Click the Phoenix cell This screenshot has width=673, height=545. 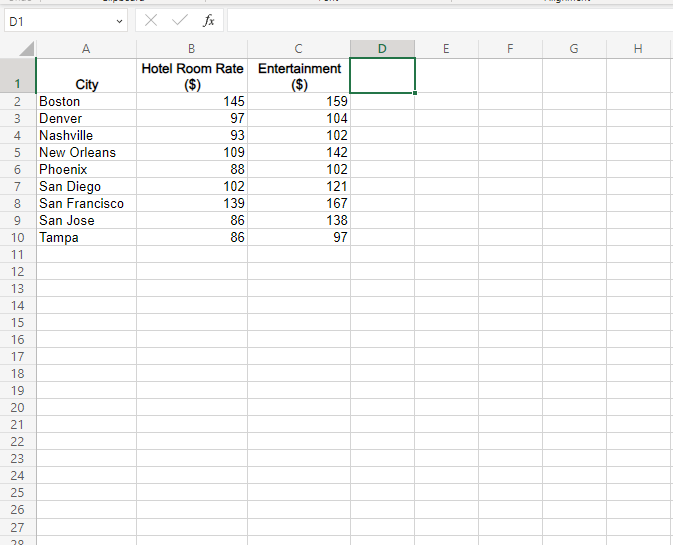86,170
